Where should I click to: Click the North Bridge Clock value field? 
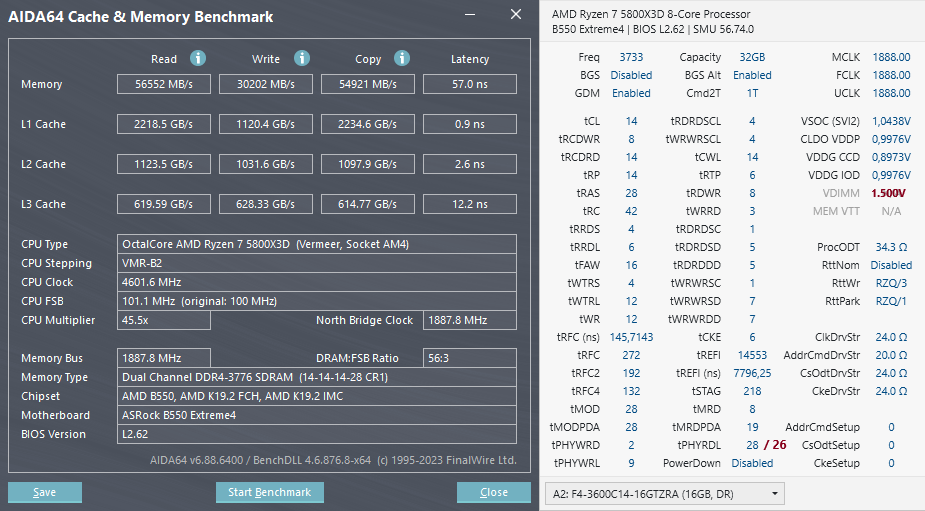pyautogui.click(x=469, y=320)
